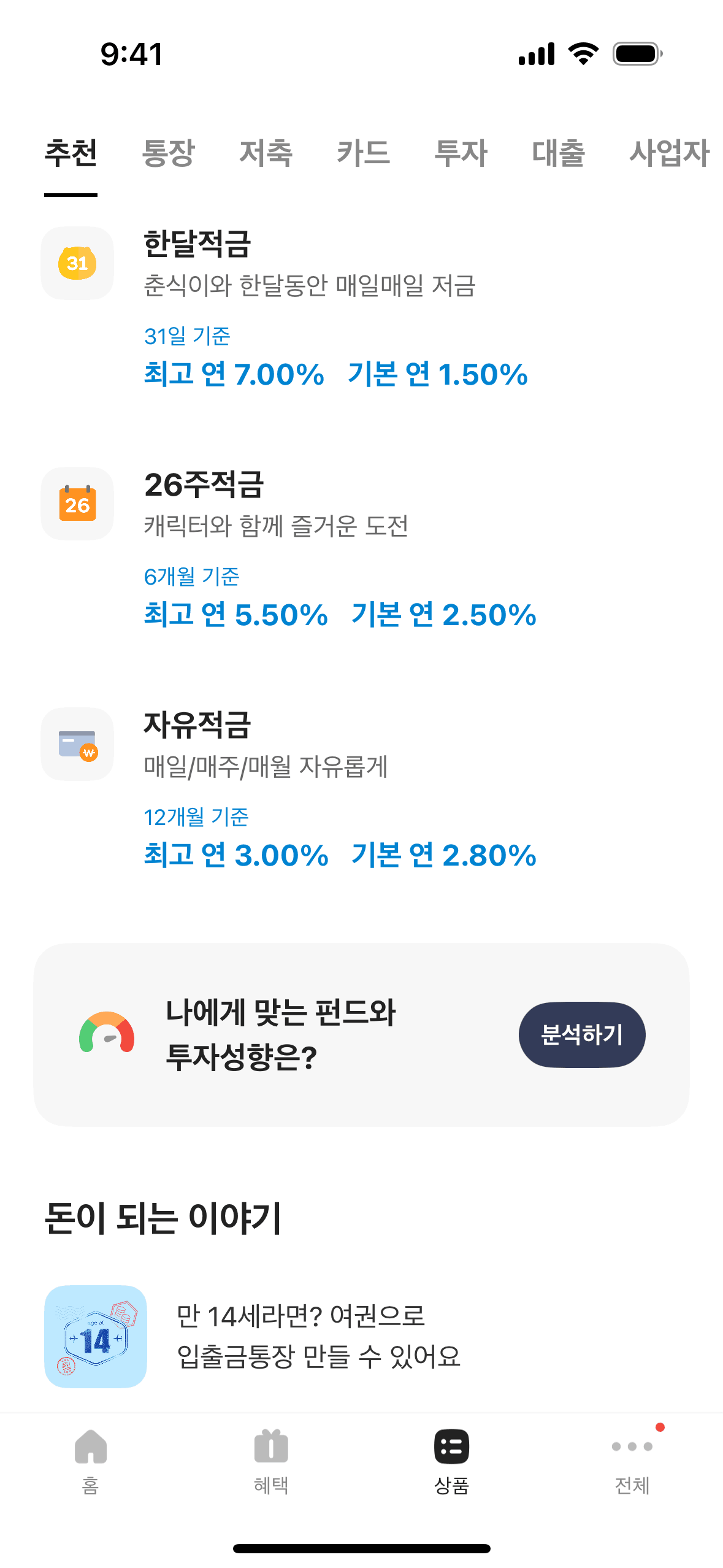Go to 홈 via house icon

coord(91,1447)
